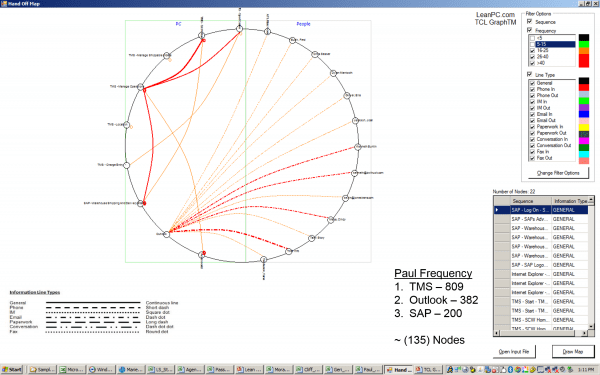This screenshot has height=375, width=600.
Task: Click the Outlook node on the graph circle
Action: click(x=167, y=234)
